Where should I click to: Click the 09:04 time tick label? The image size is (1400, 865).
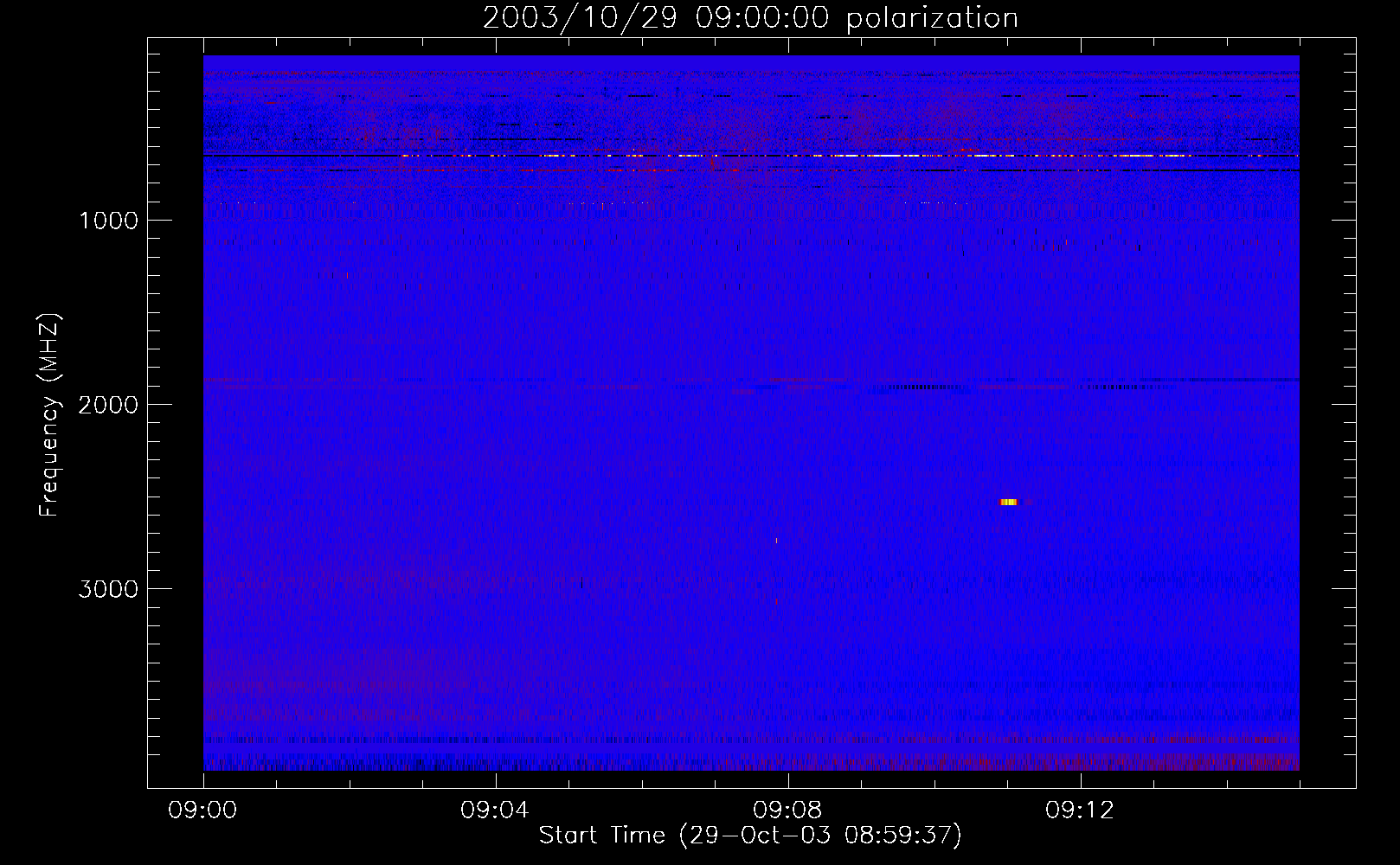[x=496, y=811]
